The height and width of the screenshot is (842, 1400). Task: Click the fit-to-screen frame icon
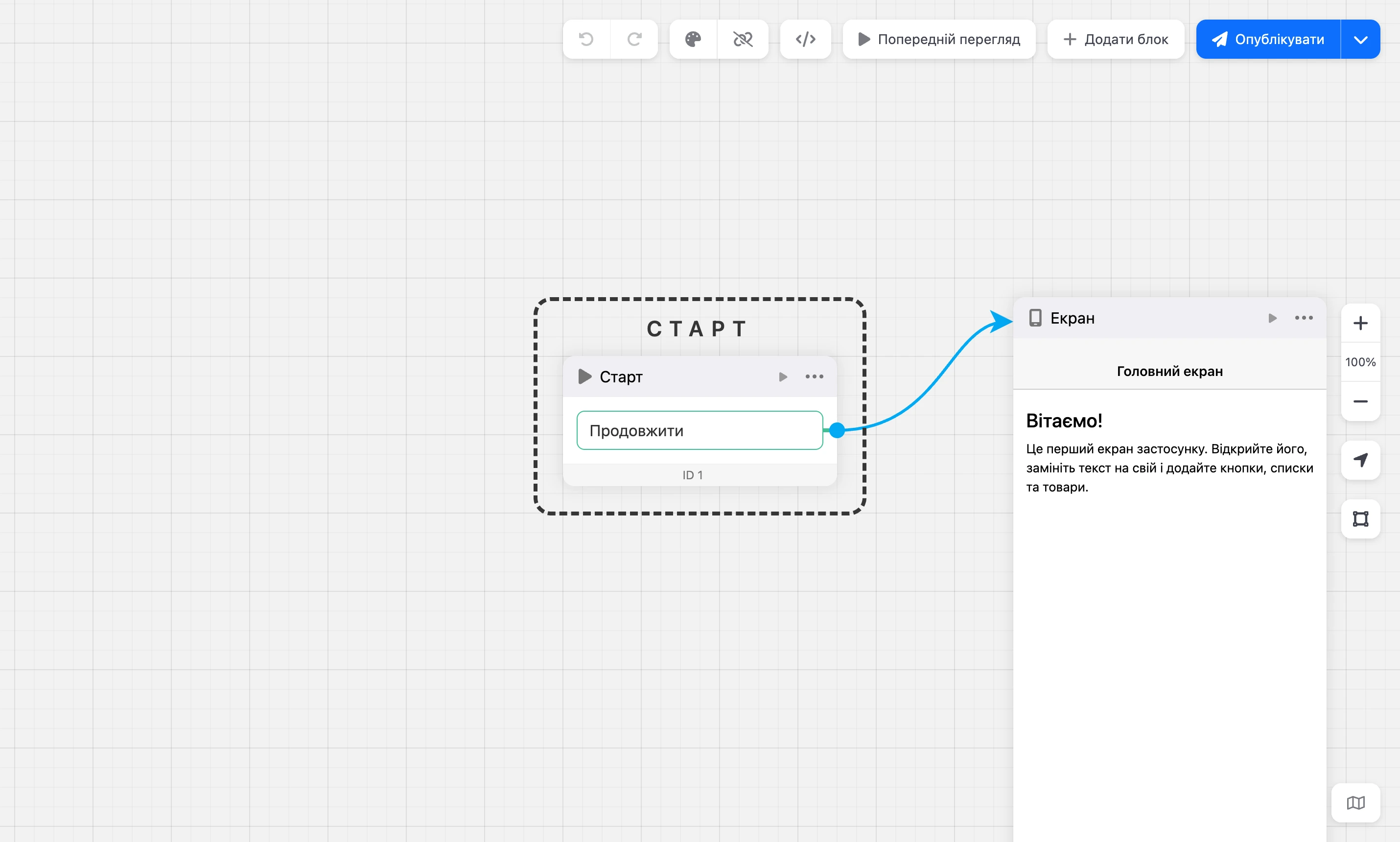point(1360,518)
